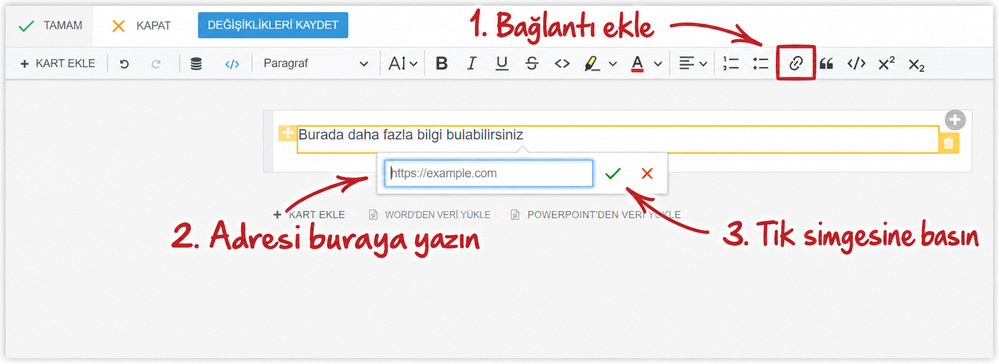Insert a blockquote with quote icon
This screenshot has height=364, width=999.
[x=826, y=64]
